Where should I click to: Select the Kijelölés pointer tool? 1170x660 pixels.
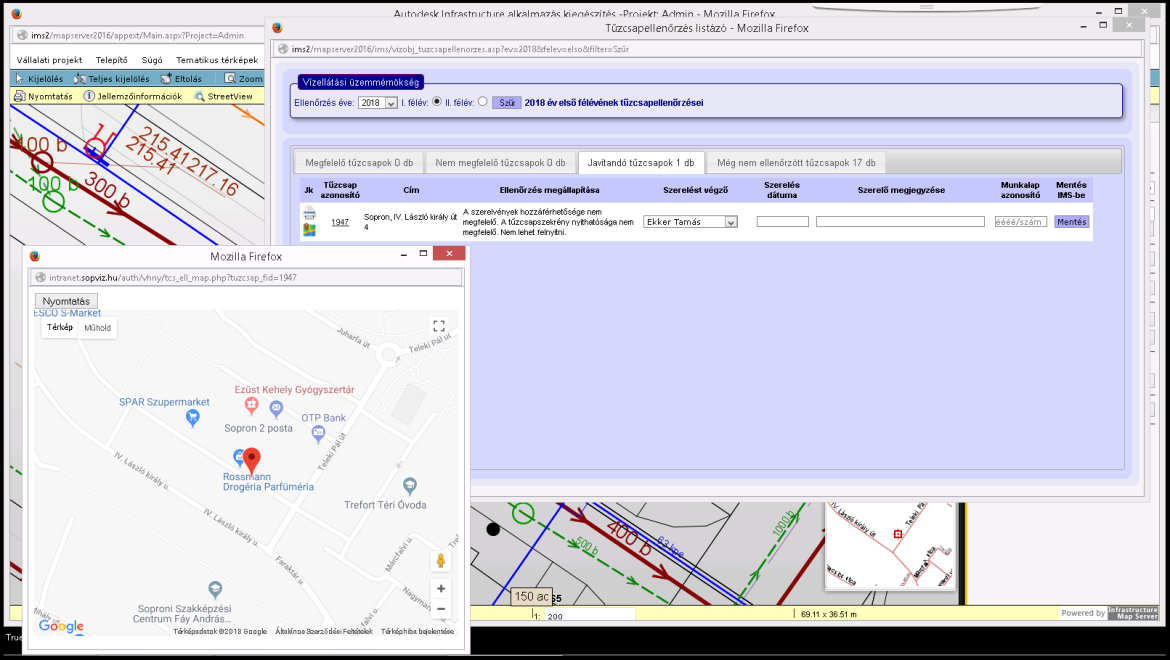39,78
